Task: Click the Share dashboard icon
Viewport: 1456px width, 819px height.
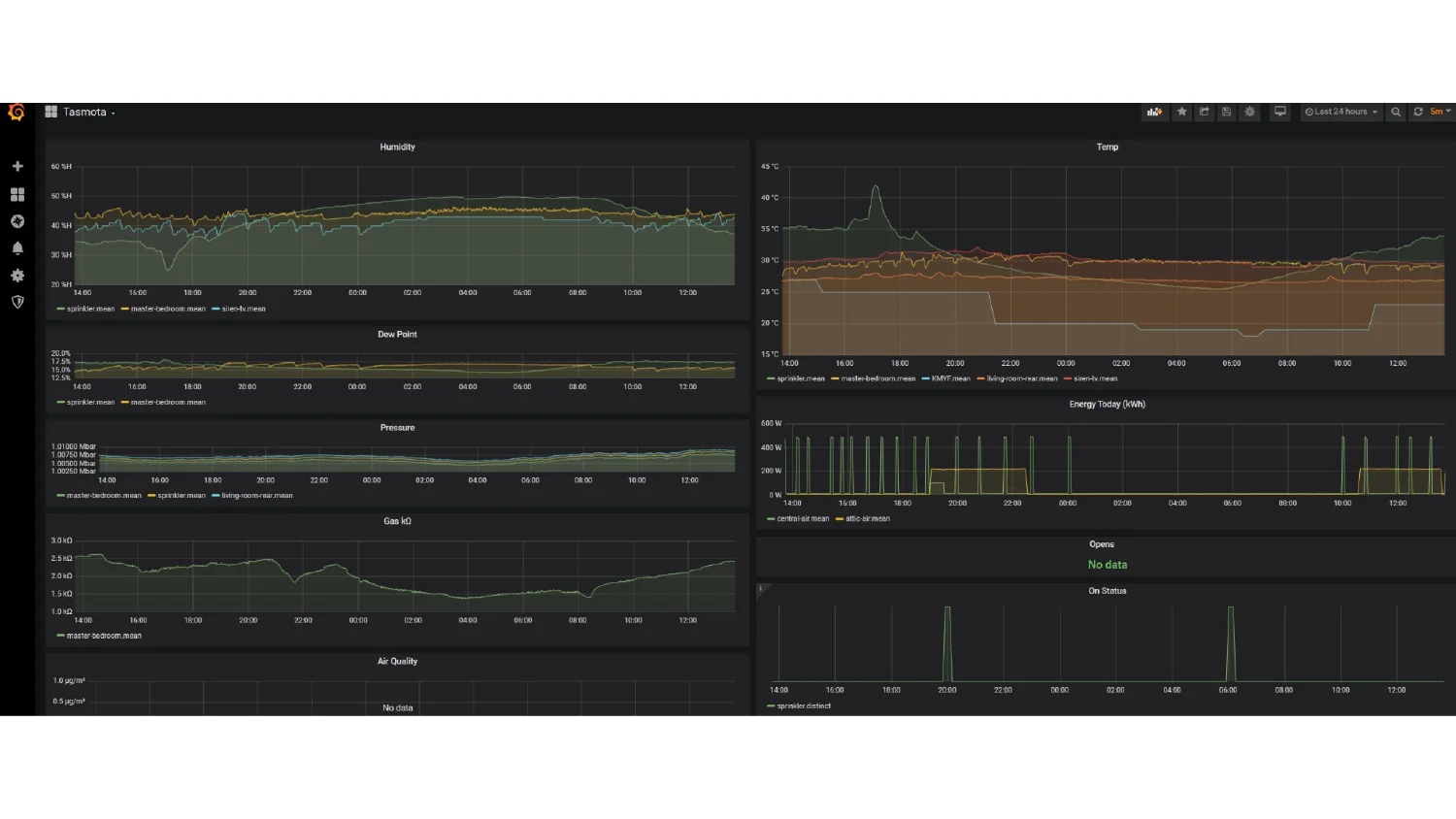Action: [1204, 112]
